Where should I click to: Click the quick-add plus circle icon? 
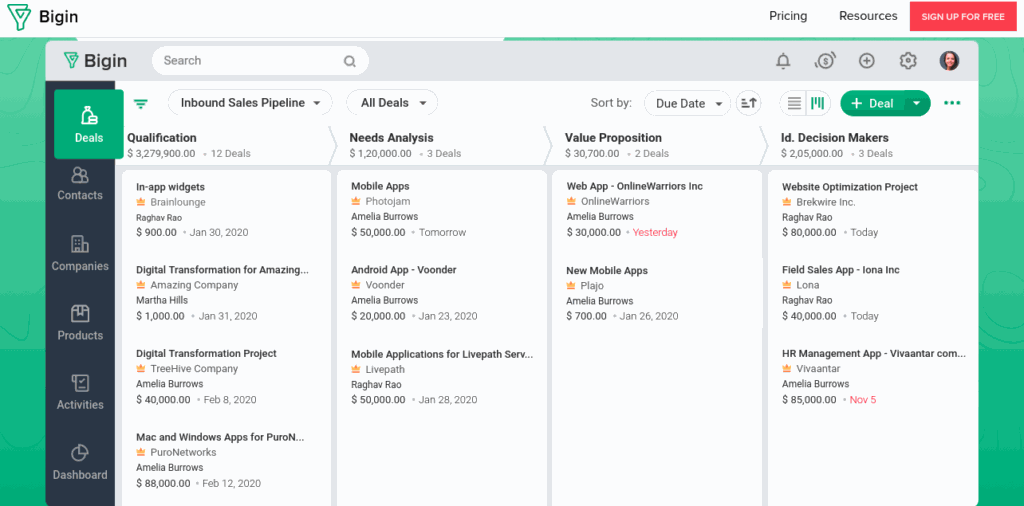pos(867,61)
